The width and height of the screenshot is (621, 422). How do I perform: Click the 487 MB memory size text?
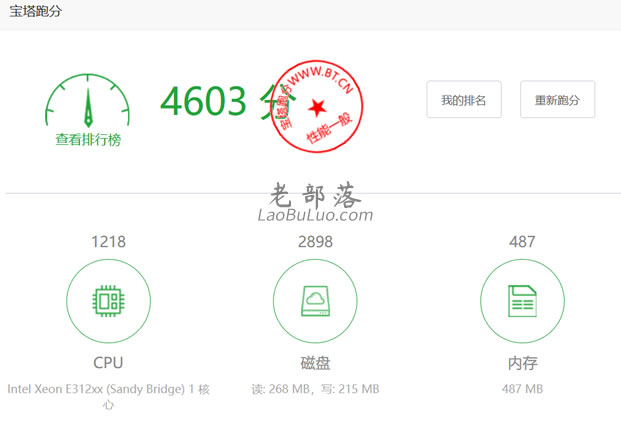(522, 389)
